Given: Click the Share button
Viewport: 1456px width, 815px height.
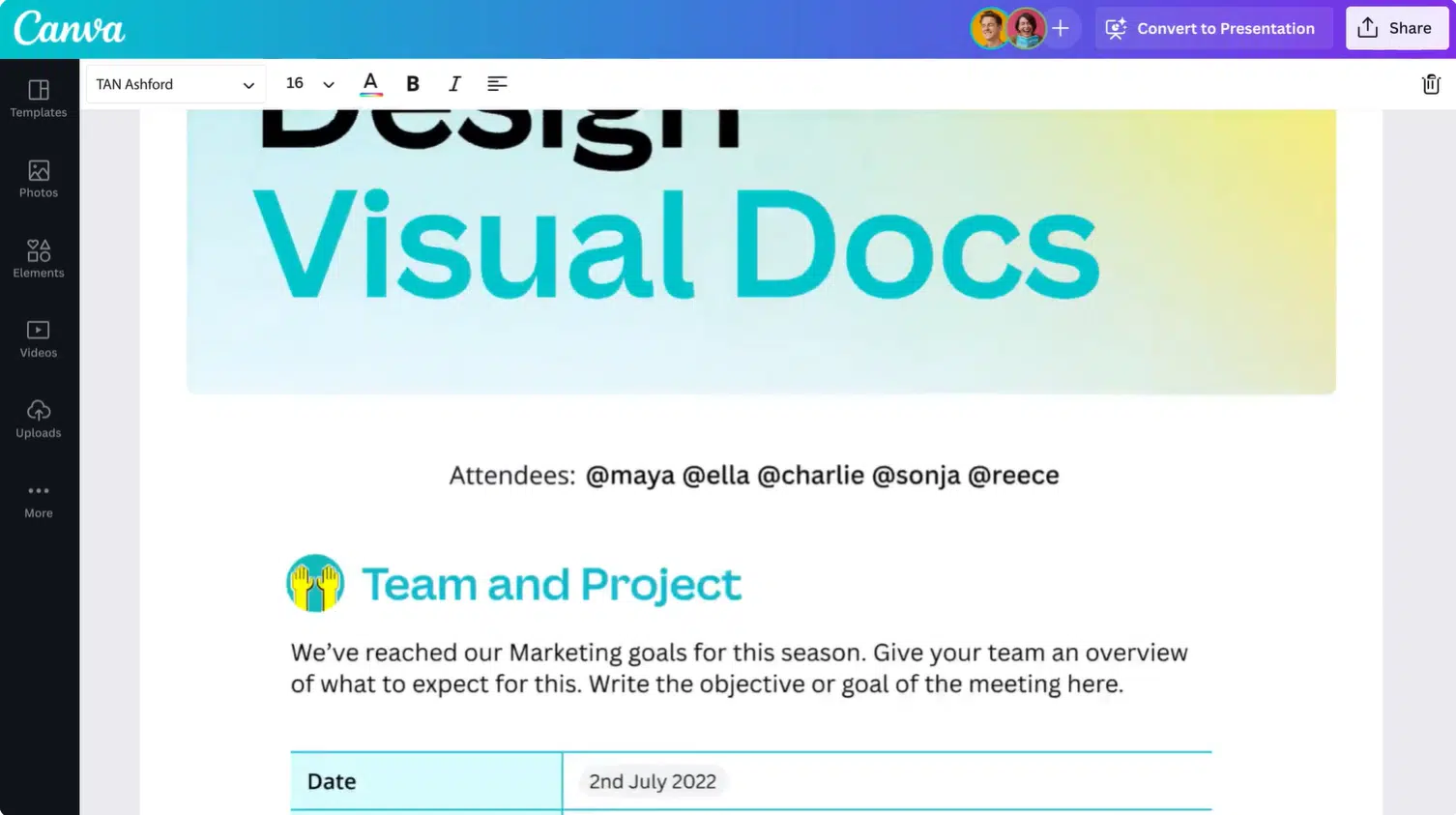Looking at the screenshot, I should pyautogui.click(x=1396, y=28).
